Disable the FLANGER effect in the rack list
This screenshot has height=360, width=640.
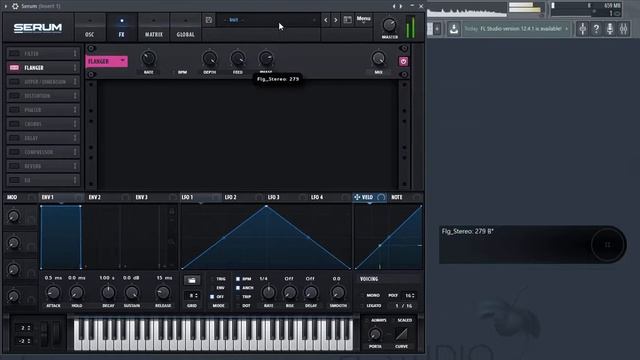tap(14, 68)
